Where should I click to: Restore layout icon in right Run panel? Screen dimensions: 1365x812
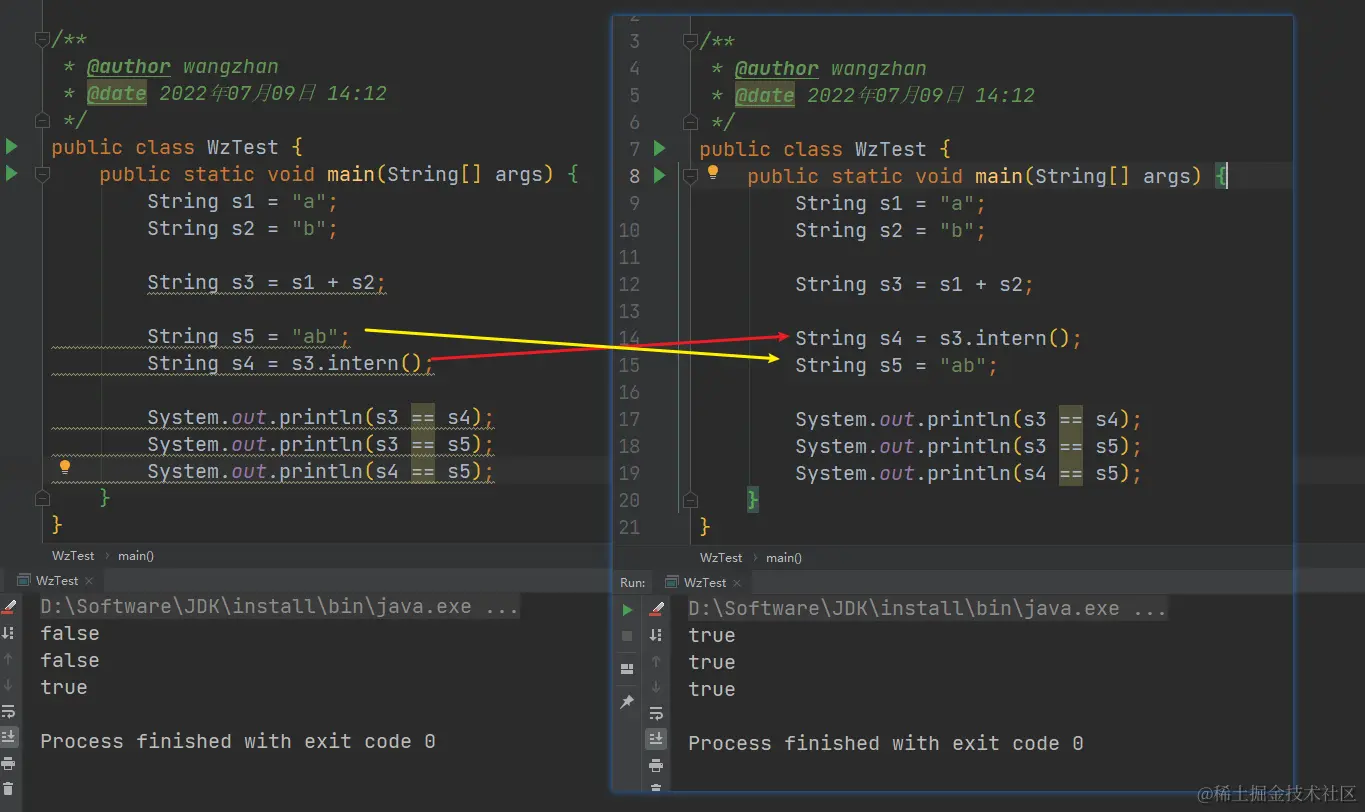[627, 669]
